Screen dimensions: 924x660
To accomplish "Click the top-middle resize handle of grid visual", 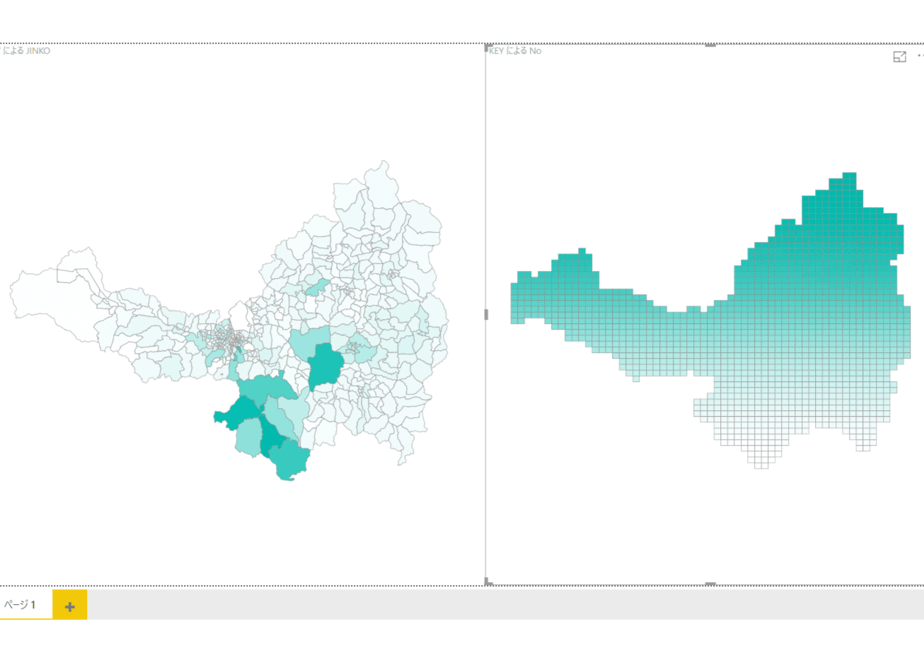I will point(711,45).
